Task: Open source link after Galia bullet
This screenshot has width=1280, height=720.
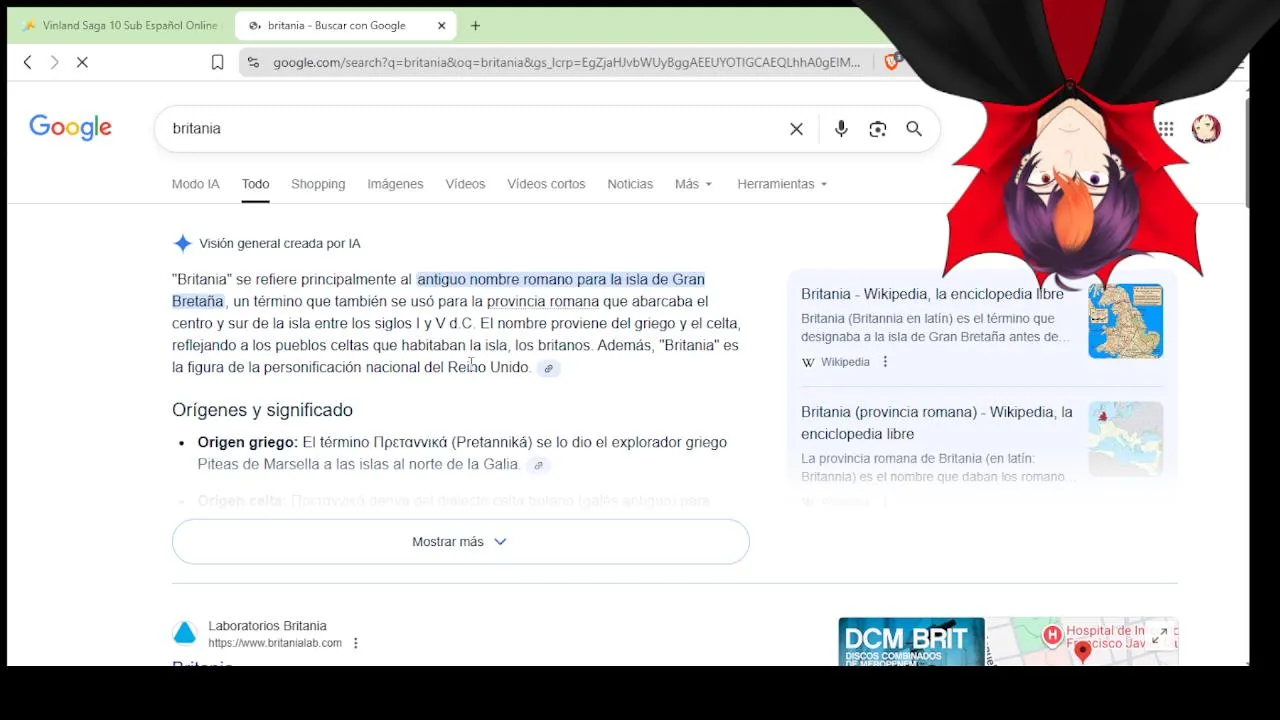Action: tap(538, 465)
